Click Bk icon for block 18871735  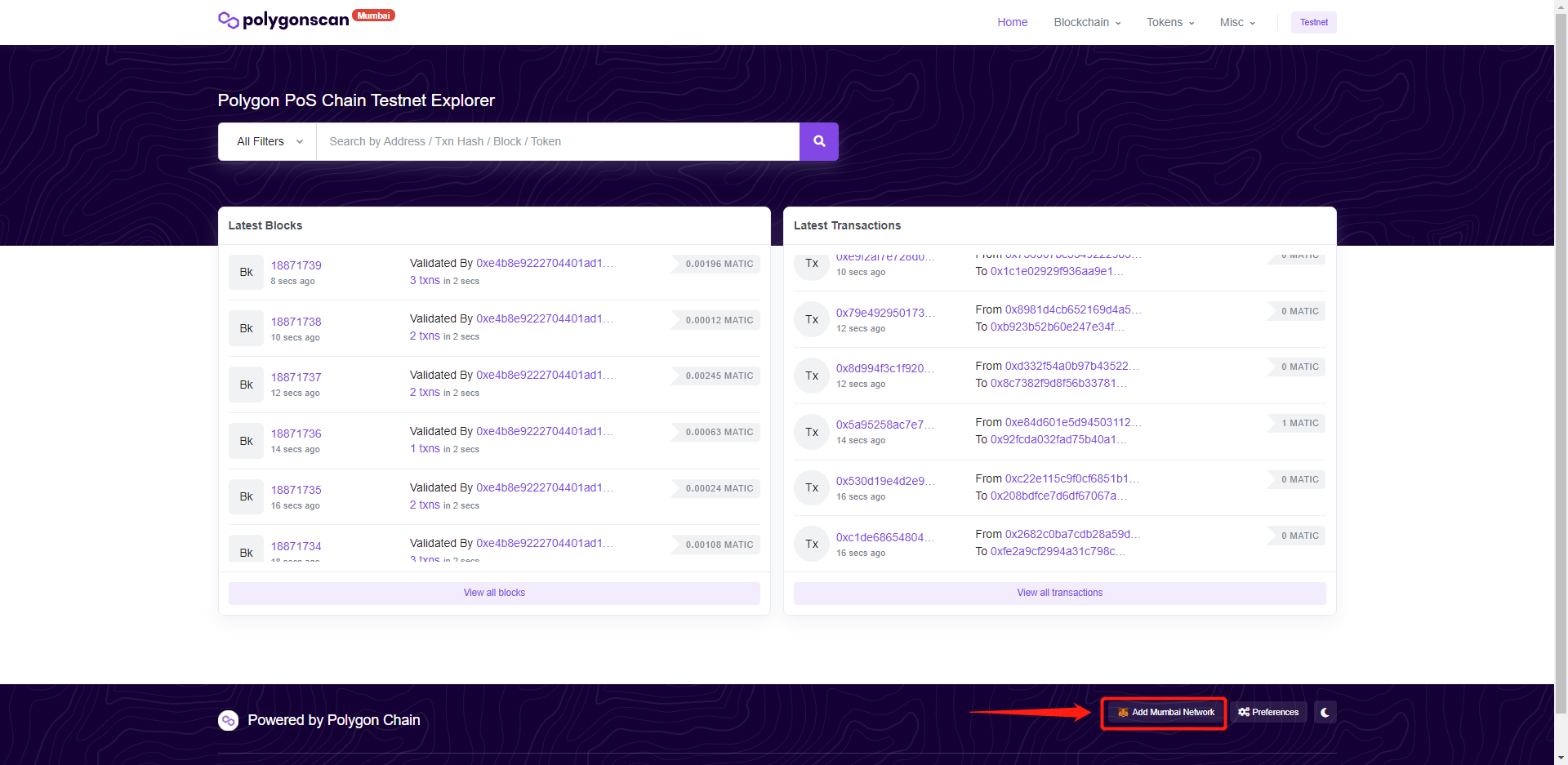tap(246, 496)
